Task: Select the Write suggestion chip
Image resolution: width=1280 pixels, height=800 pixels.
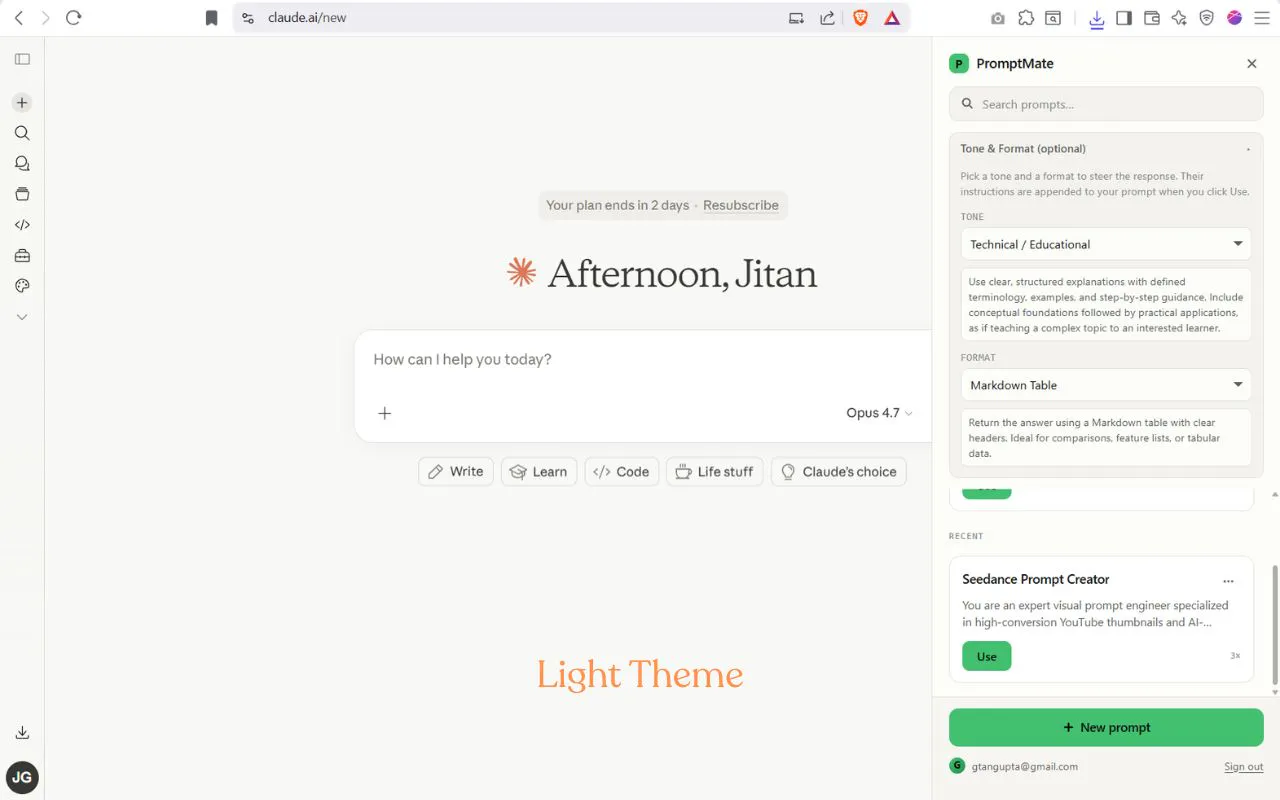Action: (456, 472)
